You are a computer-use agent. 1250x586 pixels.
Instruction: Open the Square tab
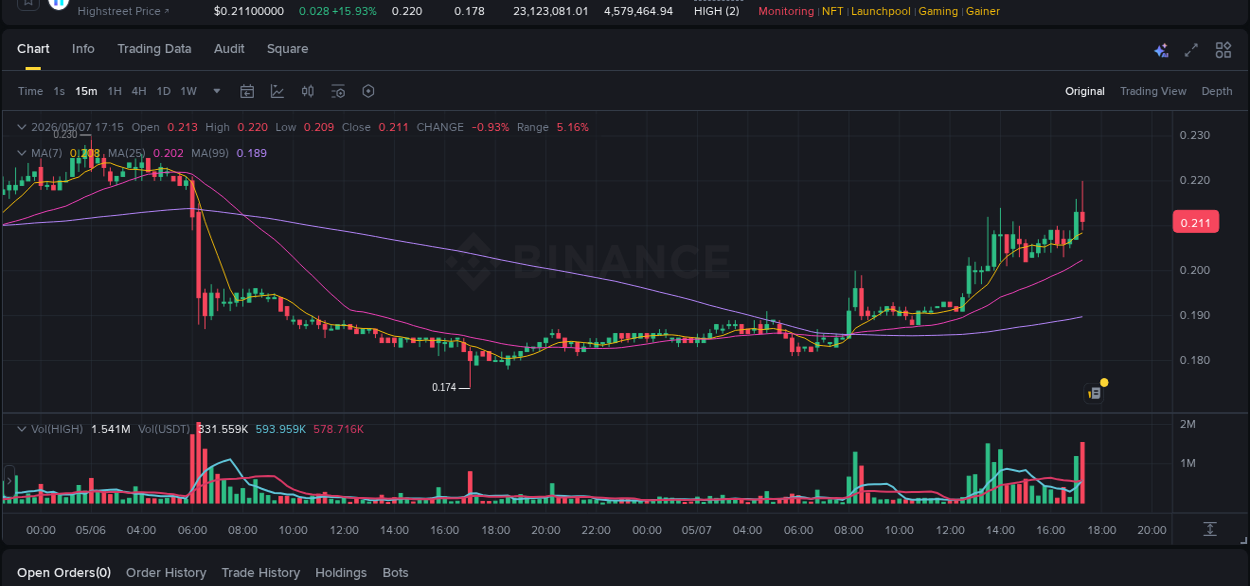(x=287, y=49)
